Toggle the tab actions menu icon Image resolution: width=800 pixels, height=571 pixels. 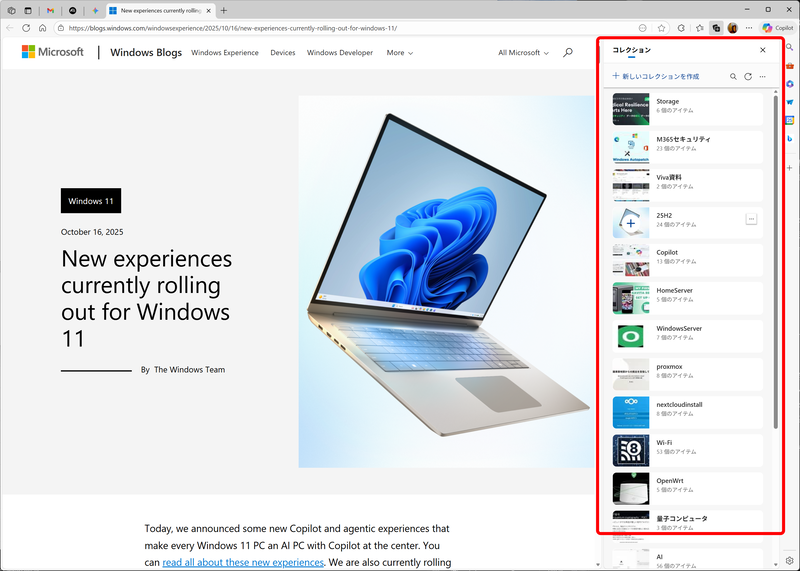click(28, 10)
